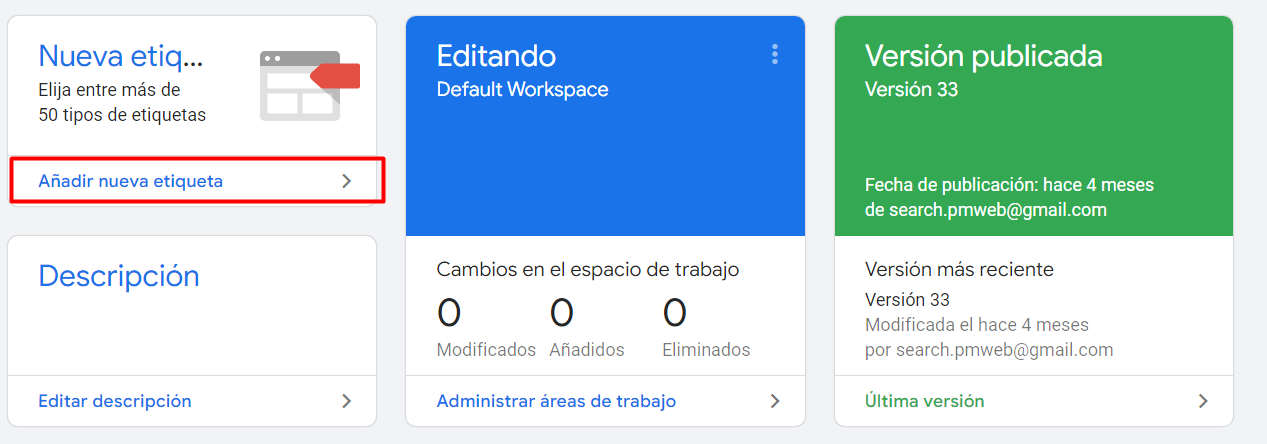
Task: Open the Última versión link
Action: pyautogui.click(x=924, y=401)
